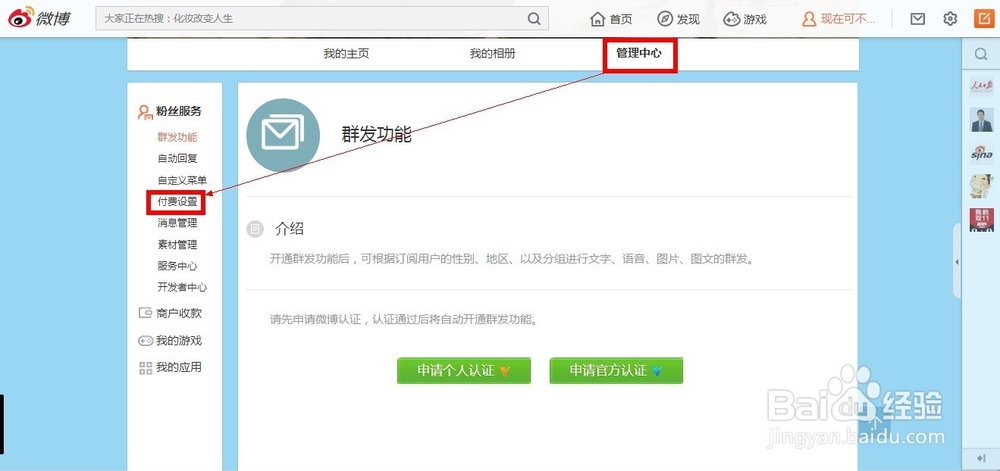
Task: Click the 商户收款 wallet icon
Action: 145,313
